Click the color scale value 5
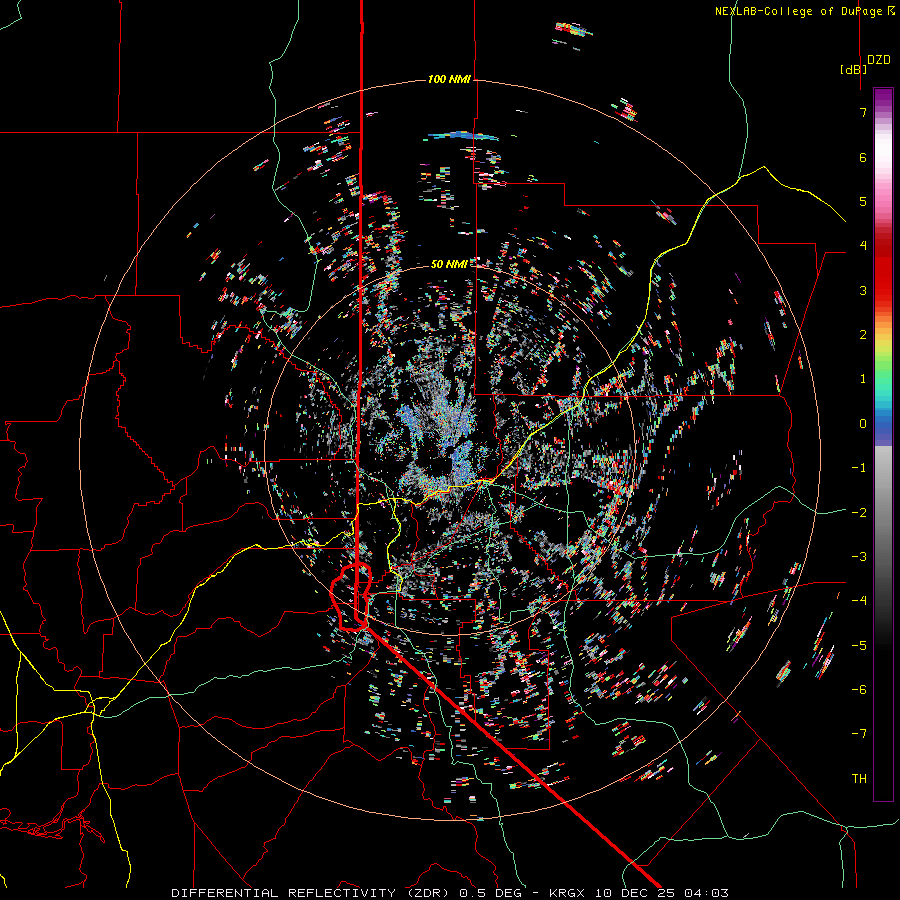This screenshot has width=900, height=900. click(x=863, y=201)
